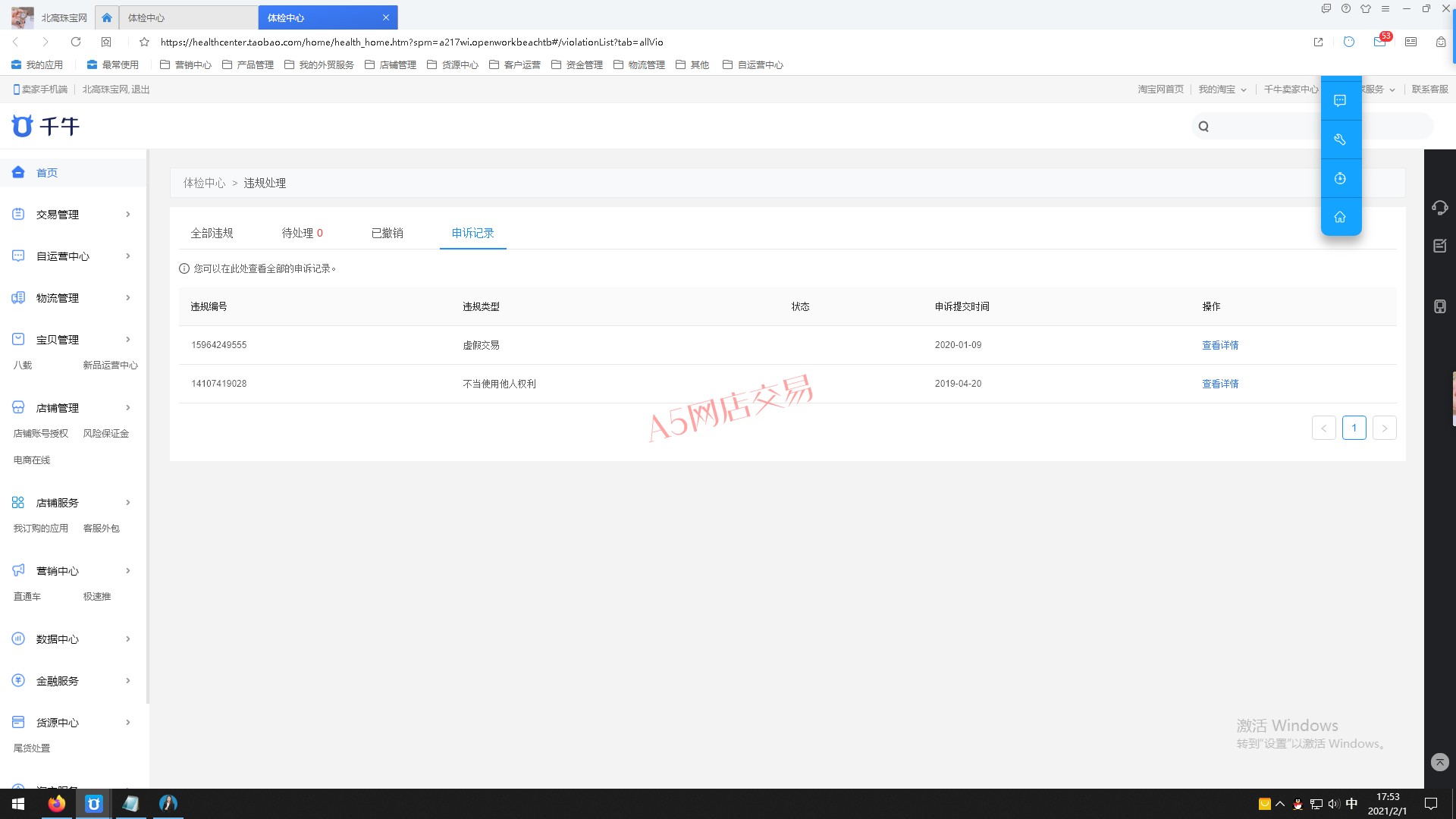Expand 自运营中心 sidebar section
The width and height of the screenshot is (1456, 819).
coord(73,256)
